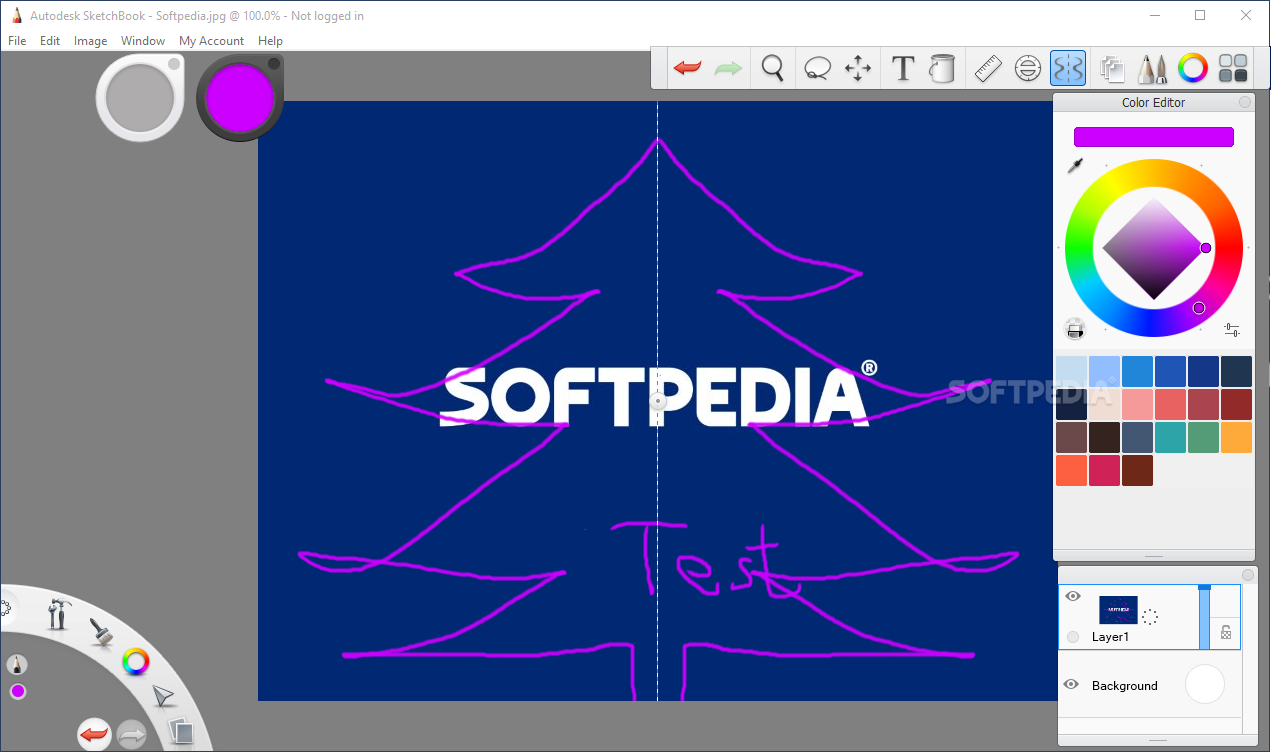
Task: Choose the teal palette swatch
Action: (1170, 437)
